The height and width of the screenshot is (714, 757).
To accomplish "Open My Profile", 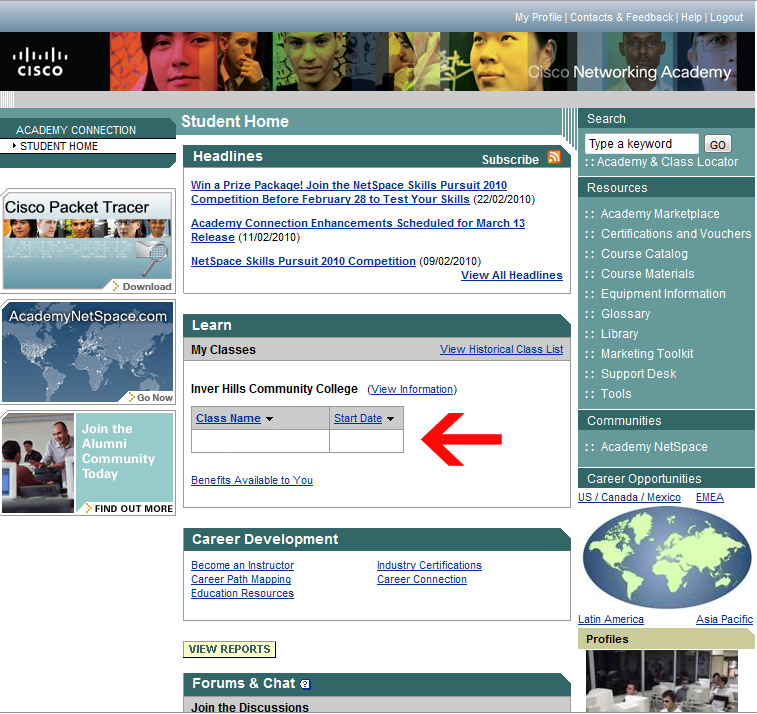I will point(538,17).
